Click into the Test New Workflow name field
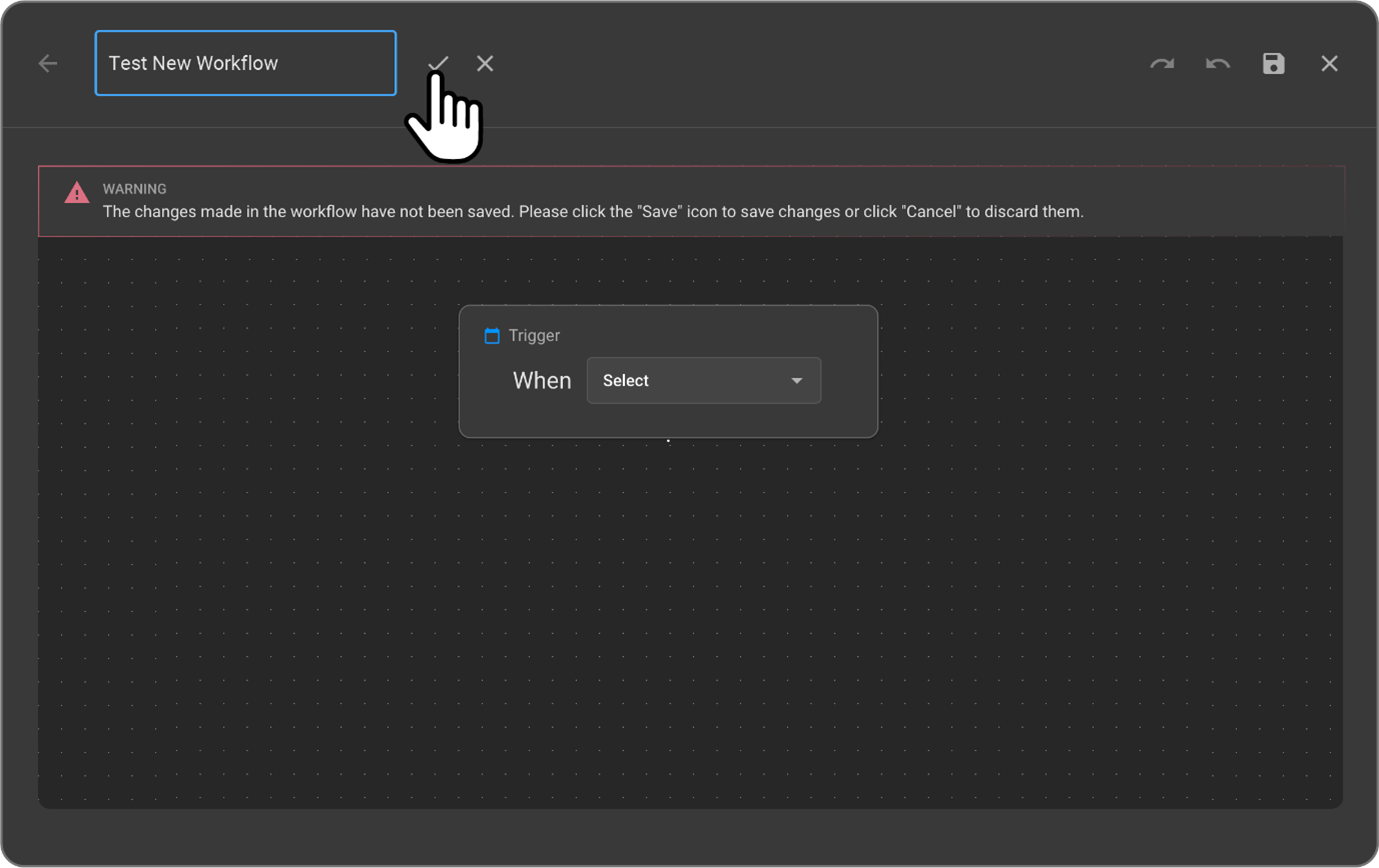Screen dimensions: 1379x868 (x=245, y=63)
